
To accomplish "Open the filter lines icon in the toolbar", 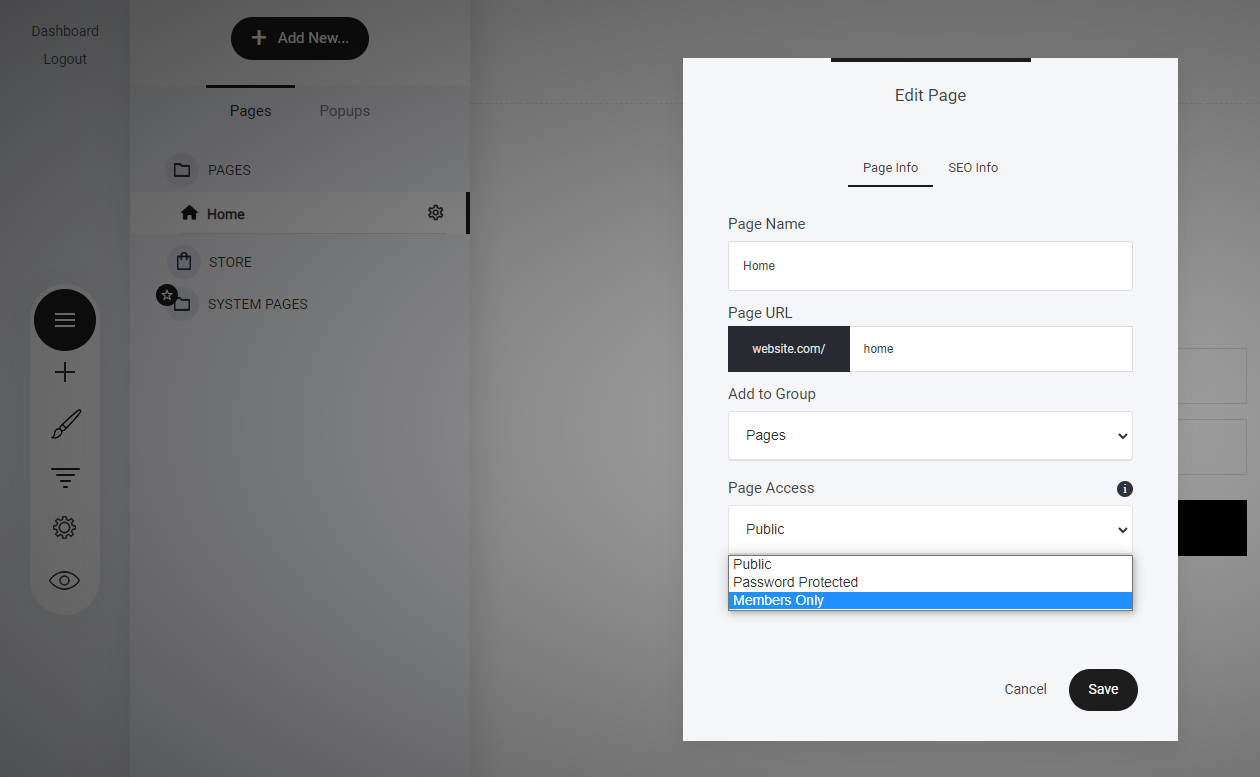I will point(65,477).
